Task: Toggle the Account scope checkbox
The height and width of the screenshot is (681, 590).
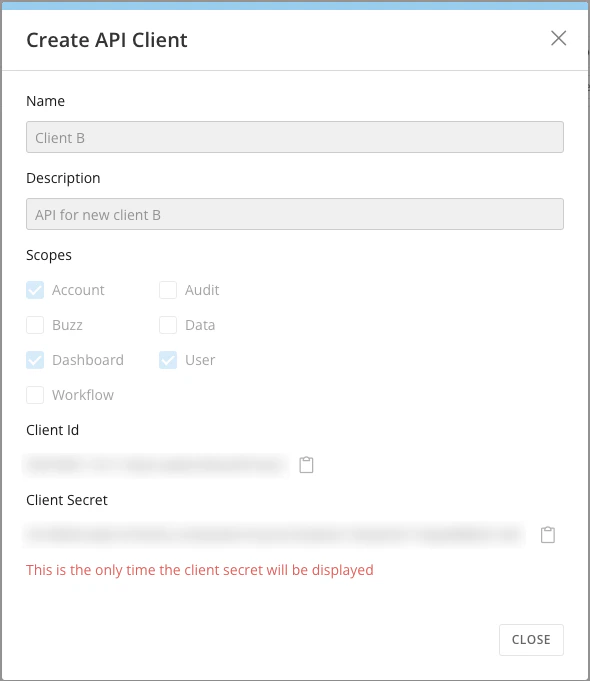Action: (35, 290)
